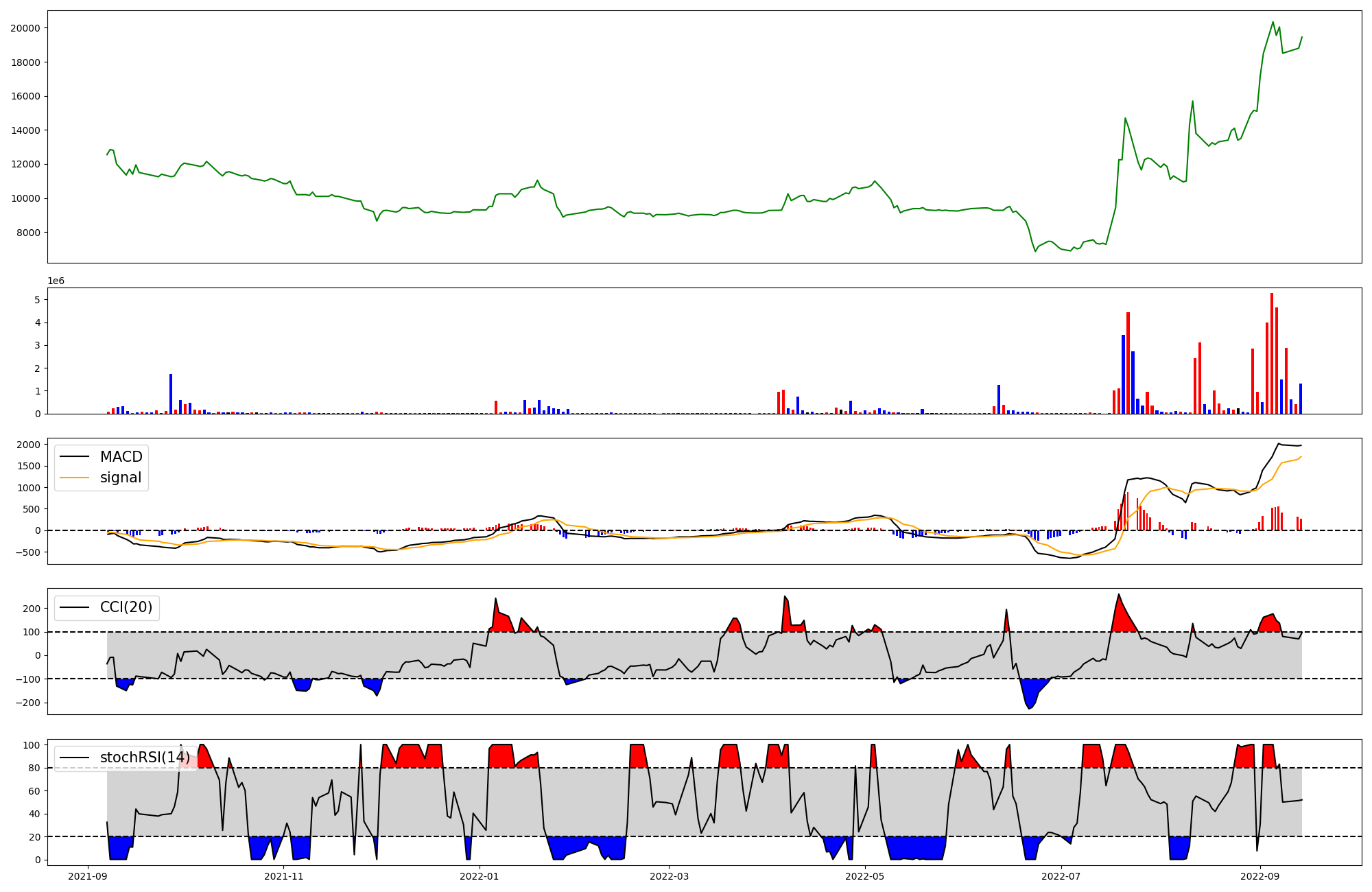Select the 2022-09 x-axis date tick

coord(1261,876)
